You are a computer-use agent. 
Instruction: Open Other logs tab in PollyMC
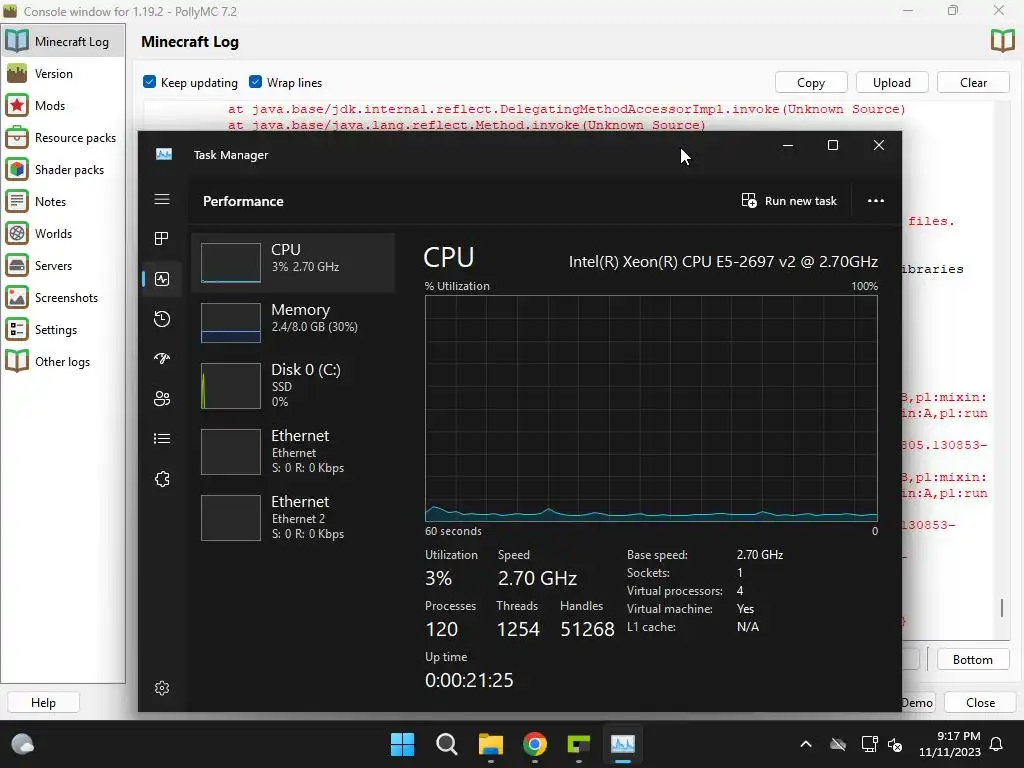click(63, 362)
